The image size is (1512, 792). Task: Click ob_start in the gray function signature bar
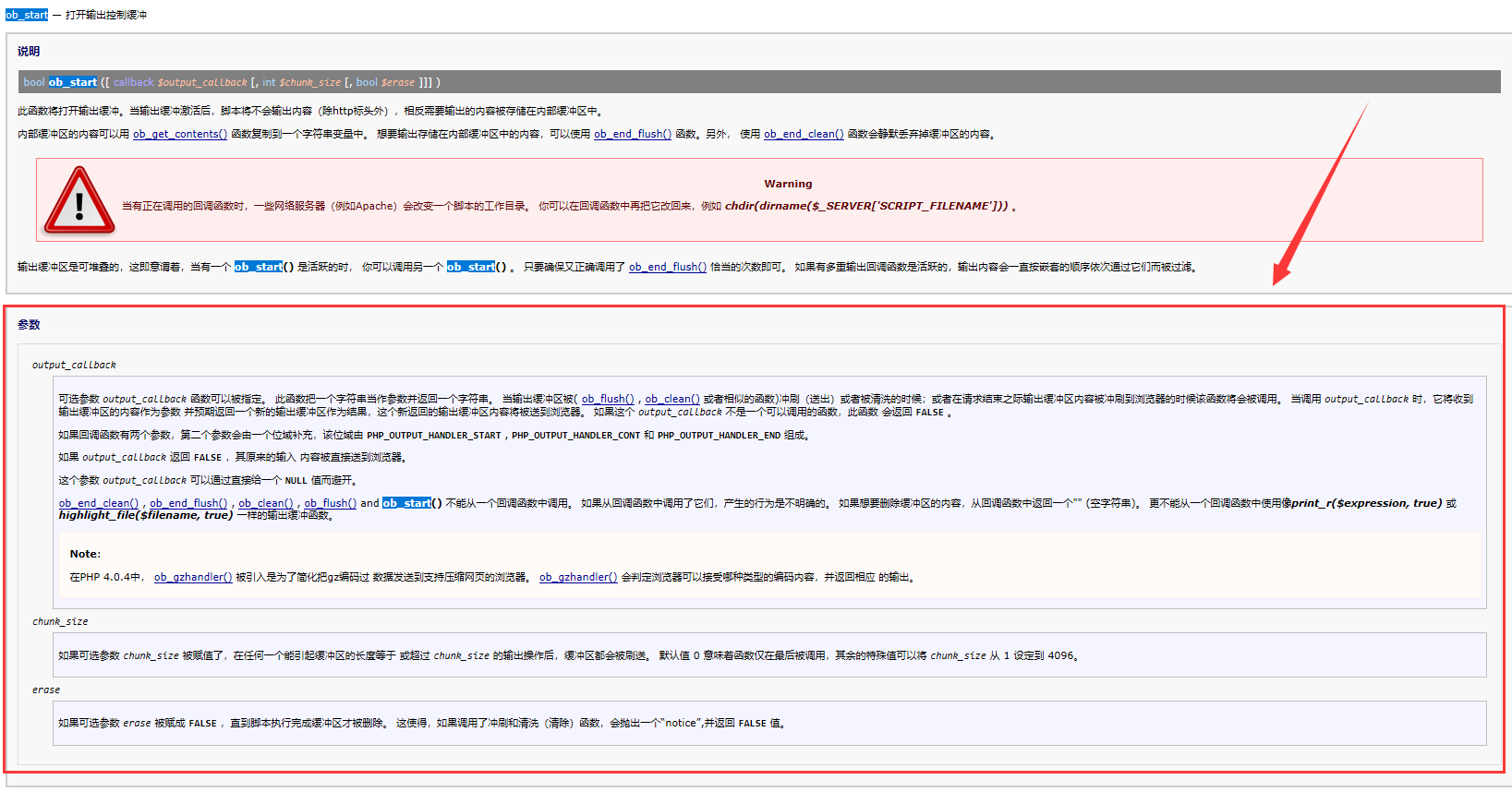[72, 82]
